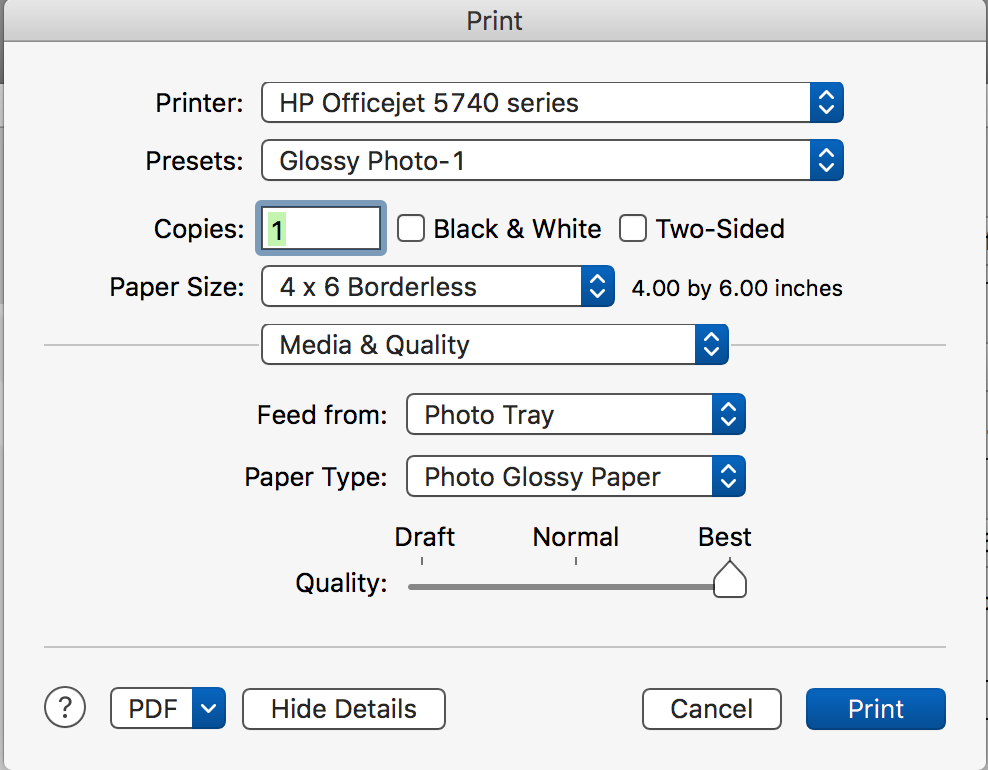Click the Hide Details button
Image resolution: width=988 pixels, height=770 pixels.
tap(343, 709)
